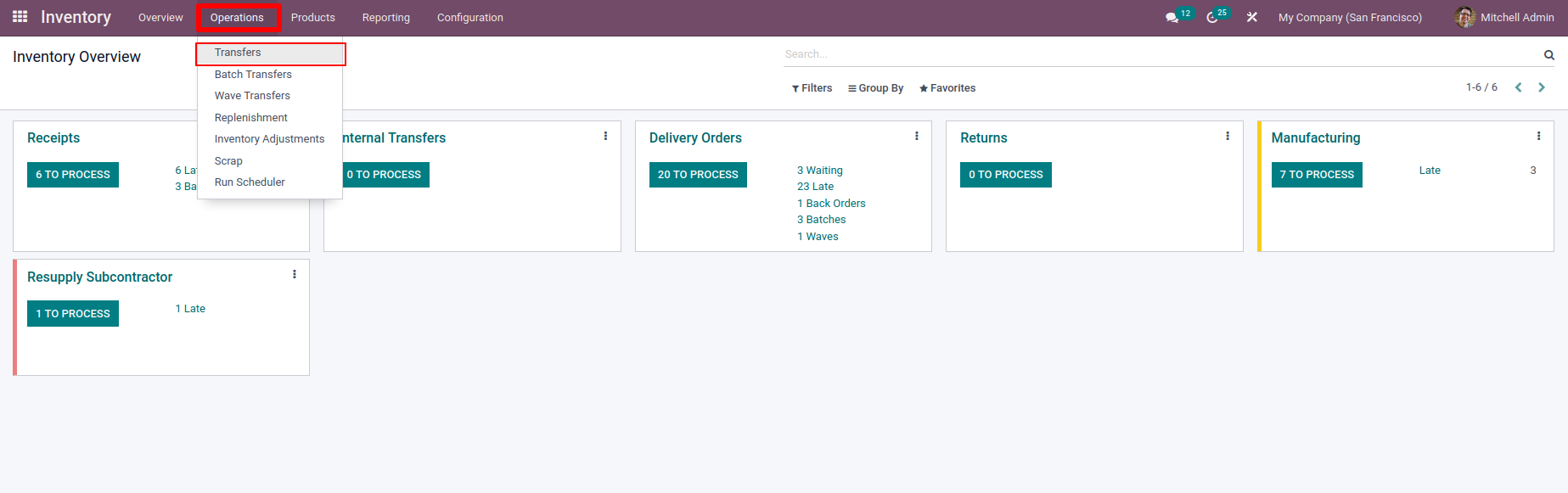Open 1 Waves link

point(818,237)
